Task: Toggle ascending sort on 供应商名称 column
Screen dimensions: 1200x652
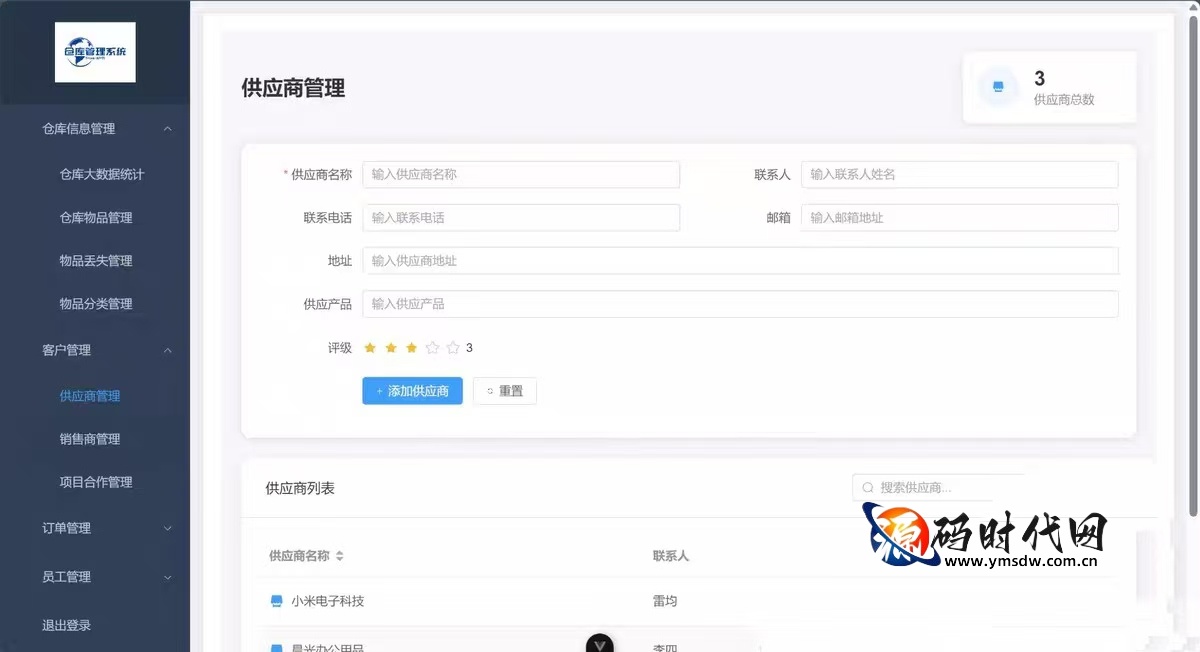Action: [x=340, y=552]
